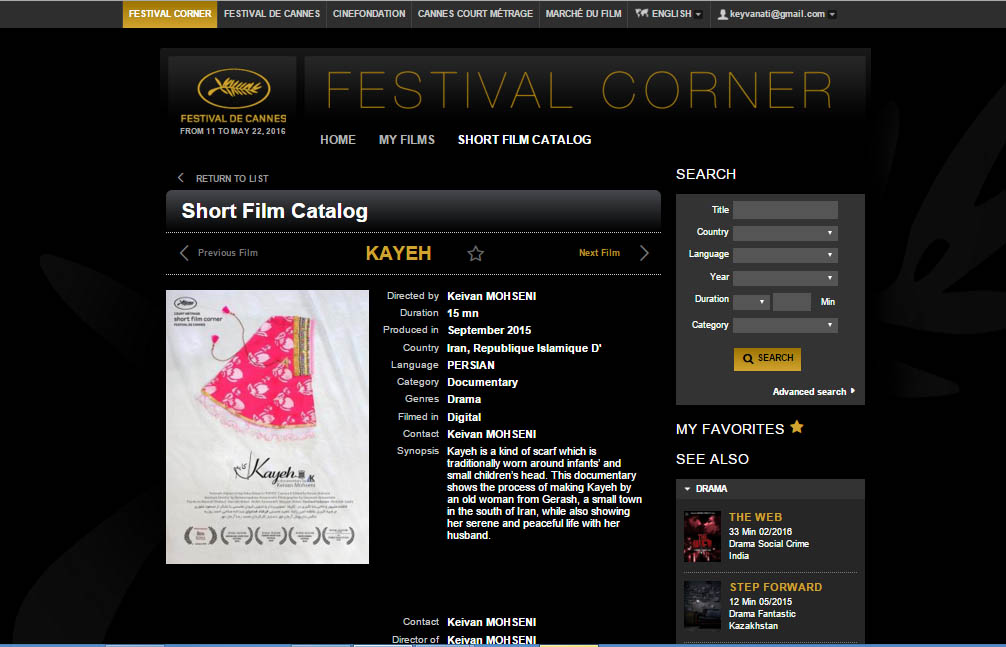Open The Web film title link
The image size is (1006, 647).
pyautogui.click(x=755, y=517)
